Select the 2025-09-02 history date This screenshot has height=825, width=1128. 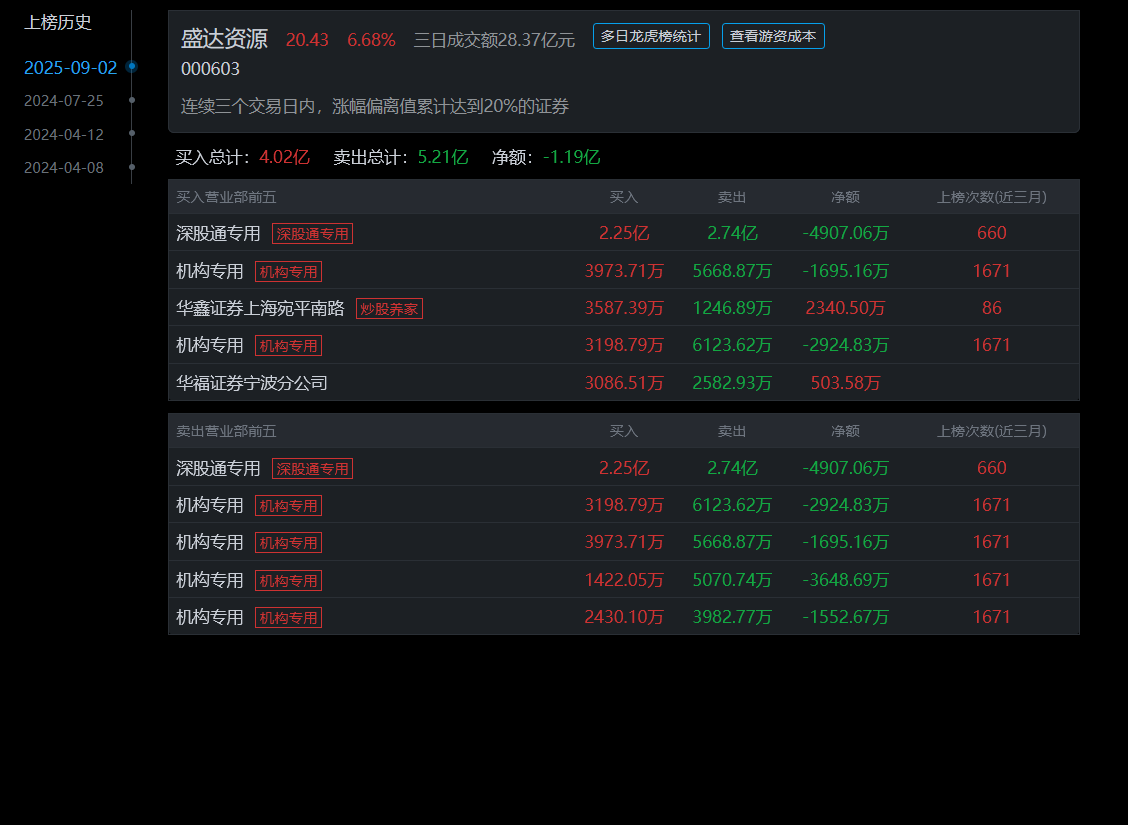tap(70, 68)
